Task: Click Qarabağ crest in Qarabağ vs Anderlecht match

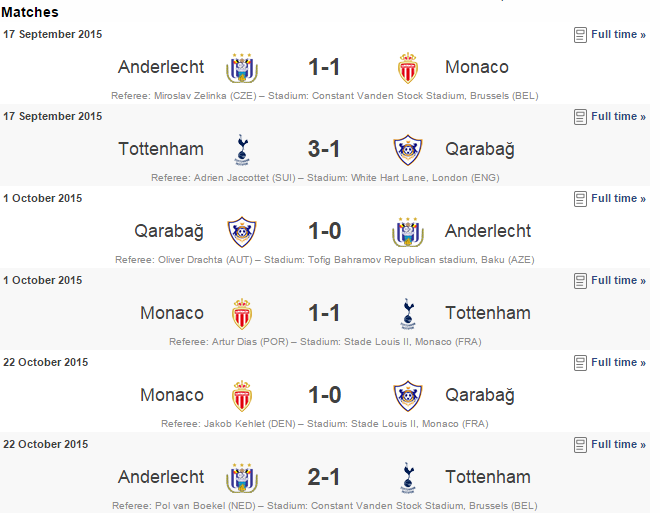Action: coord(242,232)
